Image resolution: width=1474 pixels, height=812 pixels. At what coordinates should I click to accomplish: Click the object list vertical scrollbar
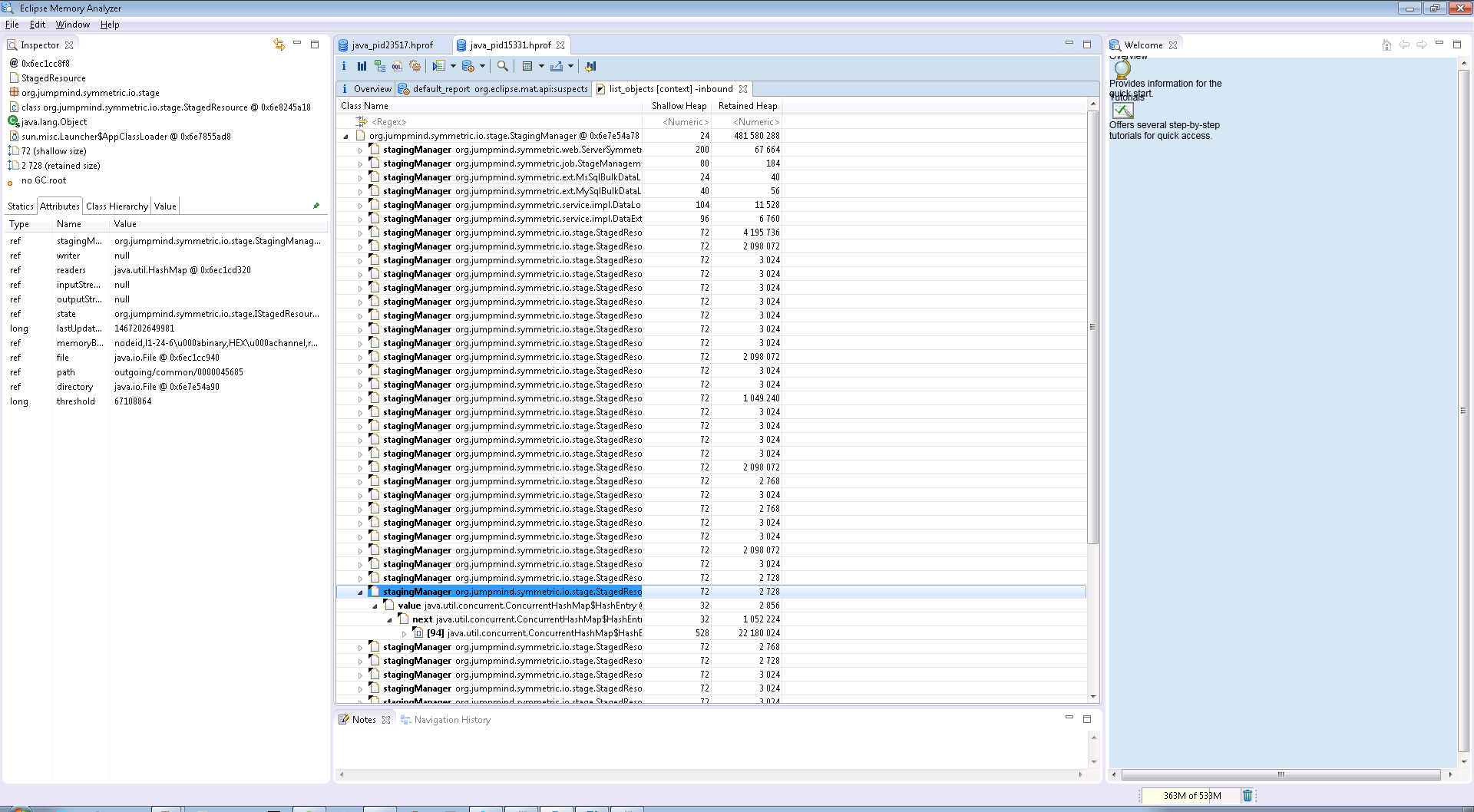coord(1093,327)
